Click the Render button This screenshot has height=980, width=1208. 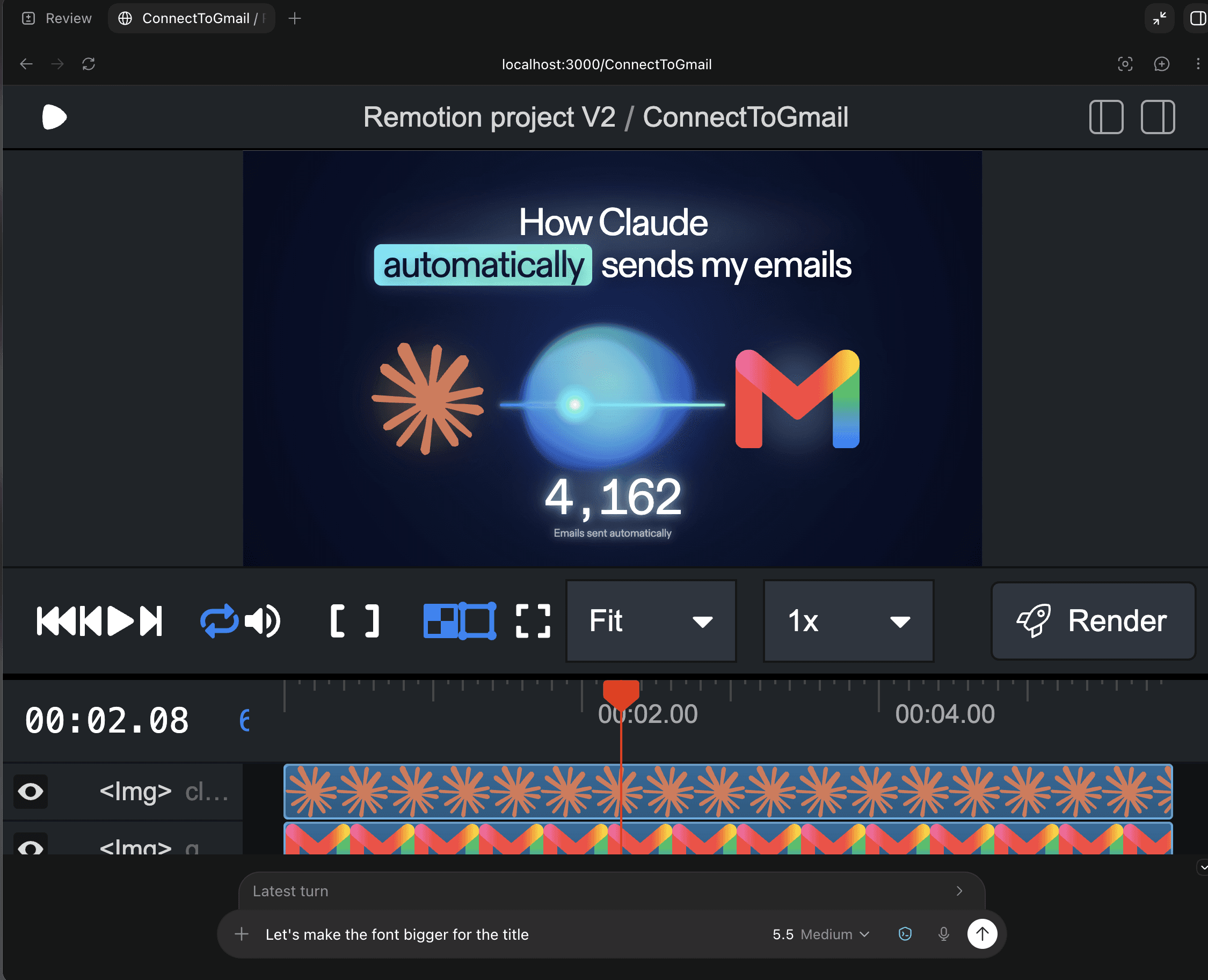(x=1093, y=621)
